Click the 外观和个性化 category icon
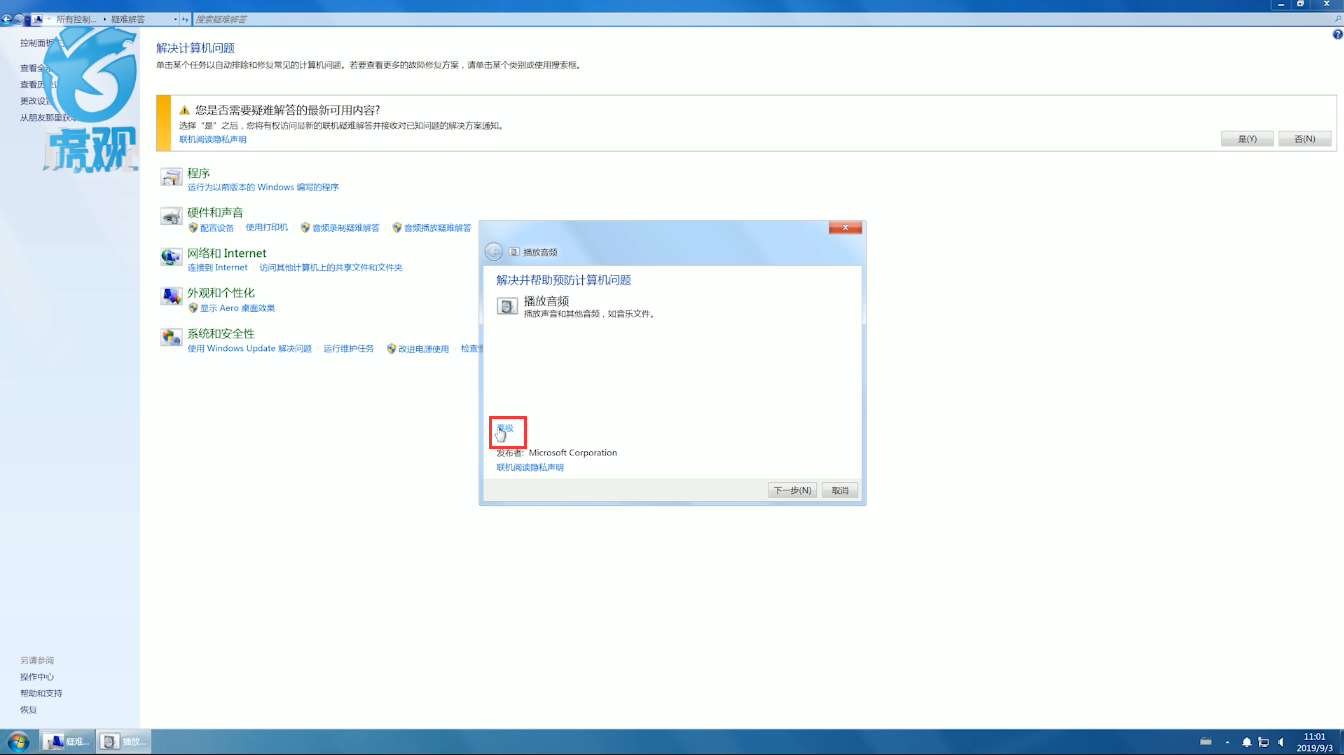This screenshot has height=755, width=1344. [x=172, y=297]
